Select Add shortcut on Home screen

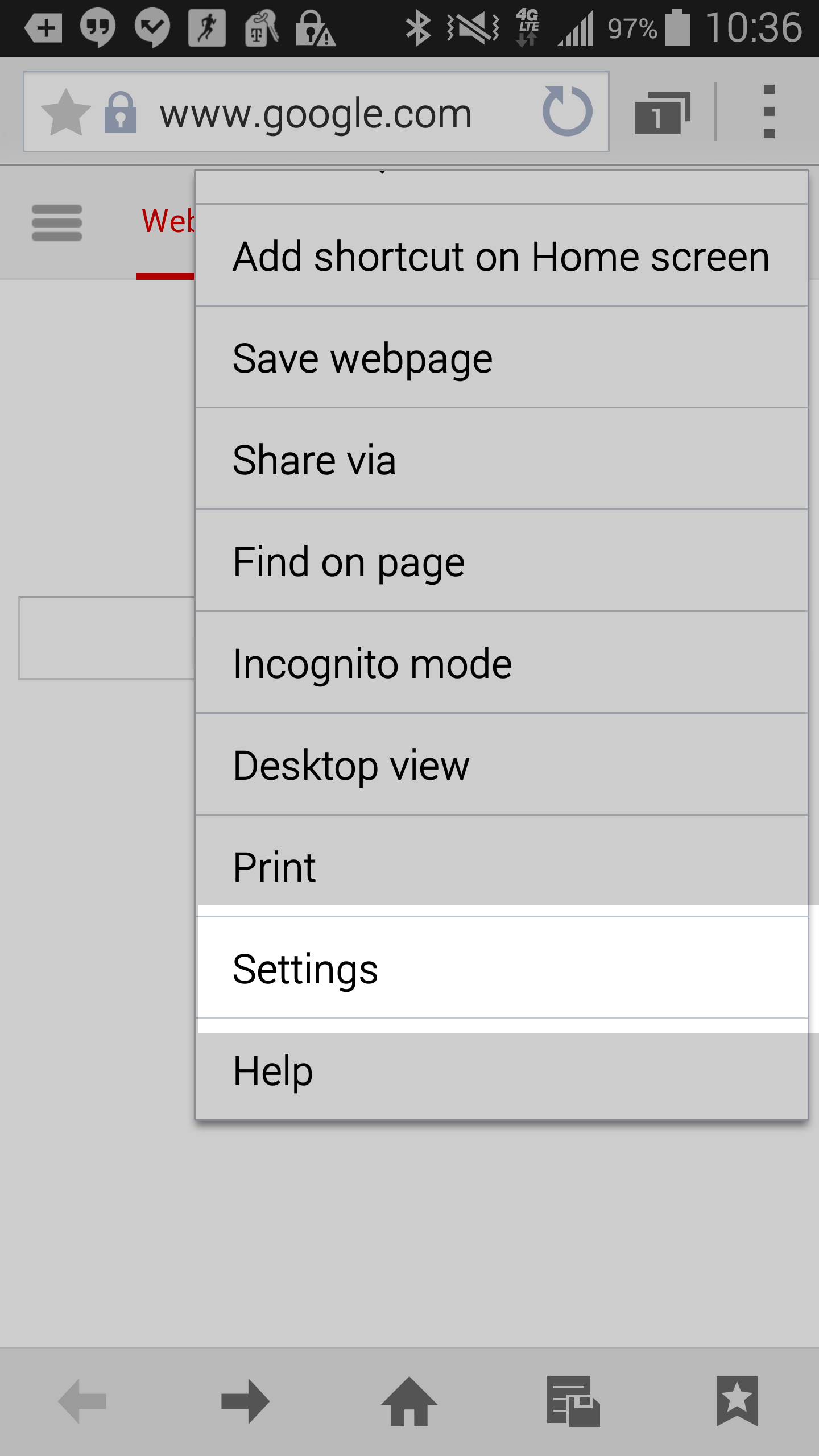(x=501, y=257)
